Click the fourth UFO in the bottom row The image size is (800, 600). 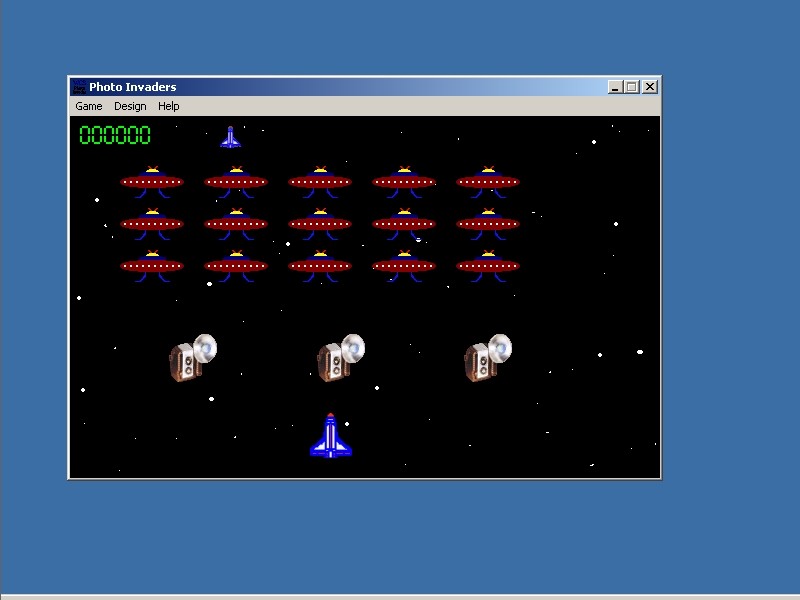pyautogui.click(x=404, y=266)
